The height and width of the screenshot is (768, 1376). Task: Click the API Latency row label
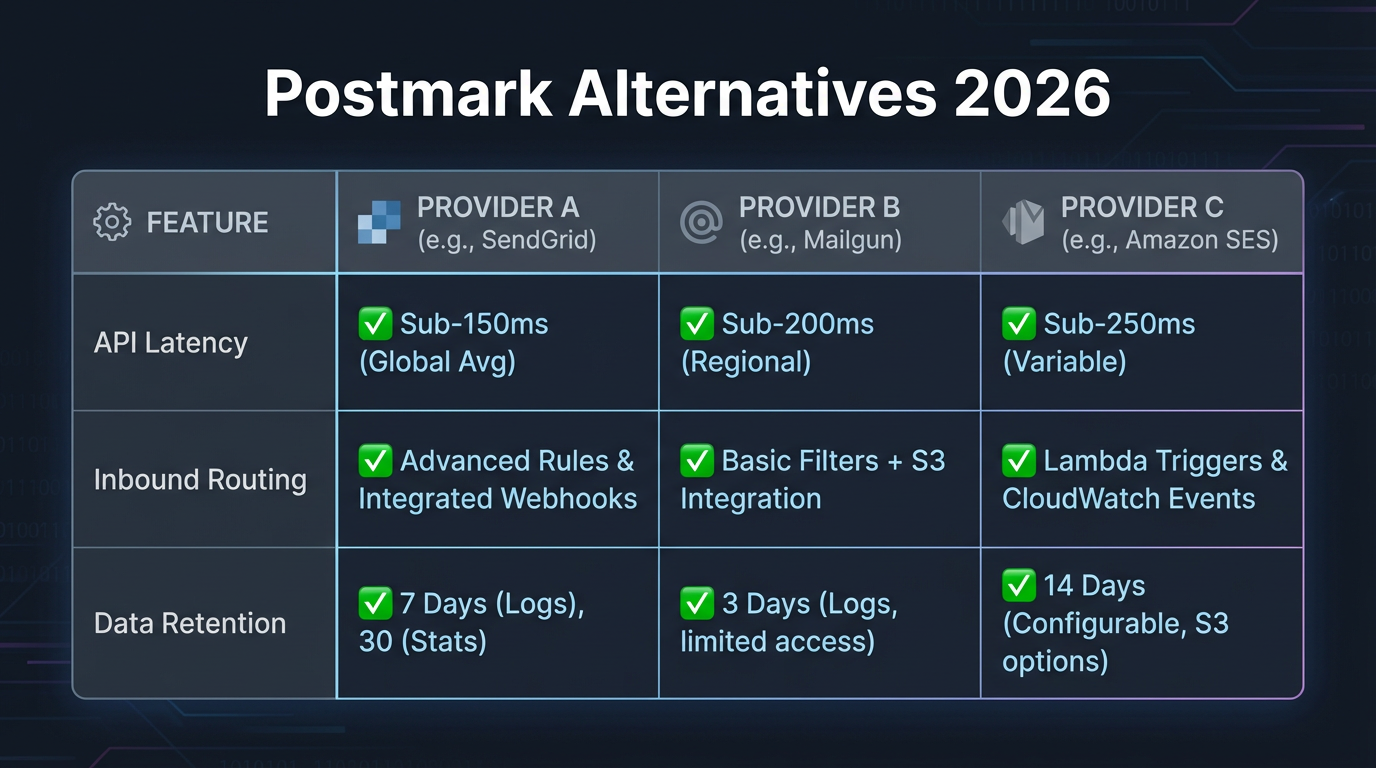click(170, 343)
